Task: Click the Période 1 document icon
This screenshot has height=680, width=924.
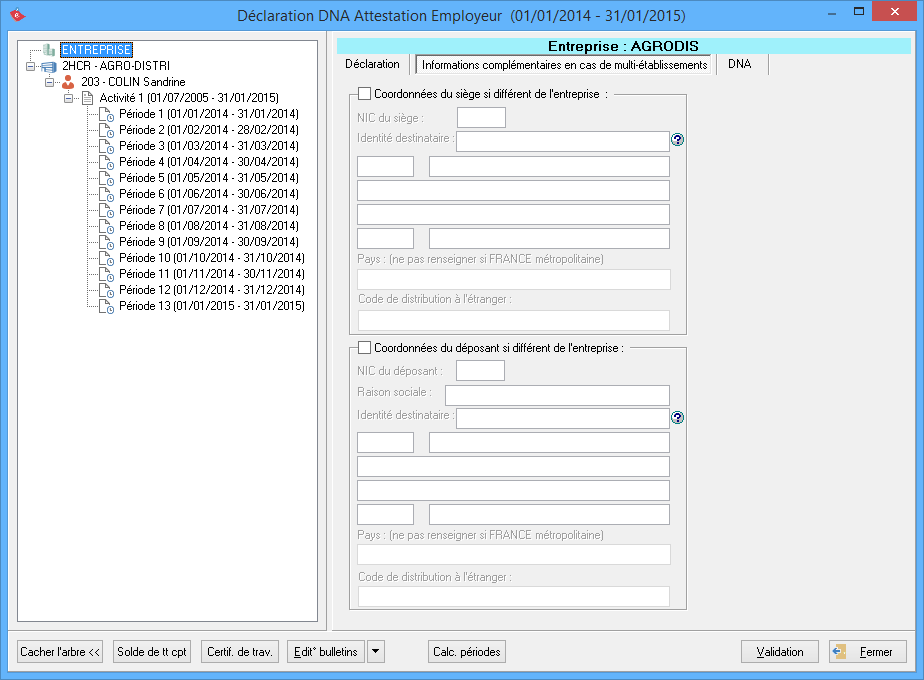Action: 106,114
